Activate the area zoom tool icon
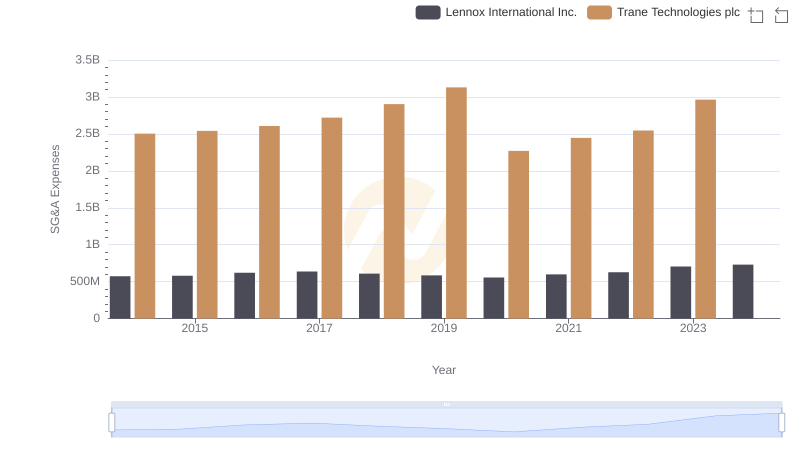Screen dimensions: 800x461 pos(756,15)
